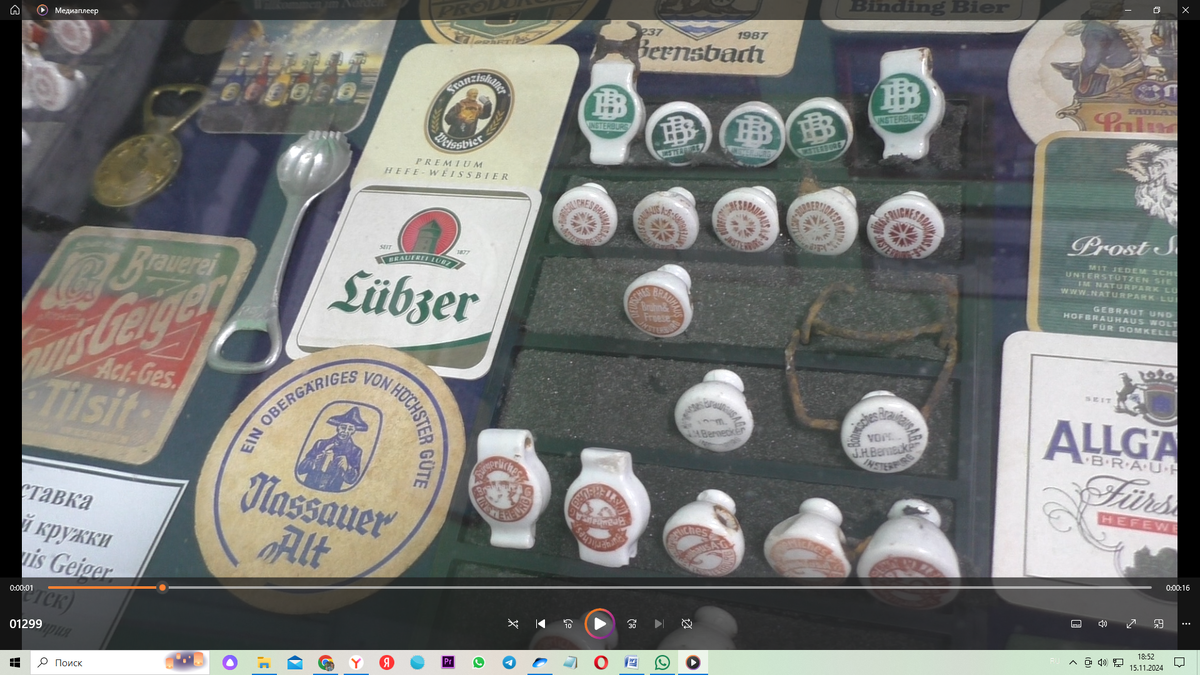Open the clock showing 18:52
The width and height of the screenshot is (1200, 675).
[x=1145, y=662]
